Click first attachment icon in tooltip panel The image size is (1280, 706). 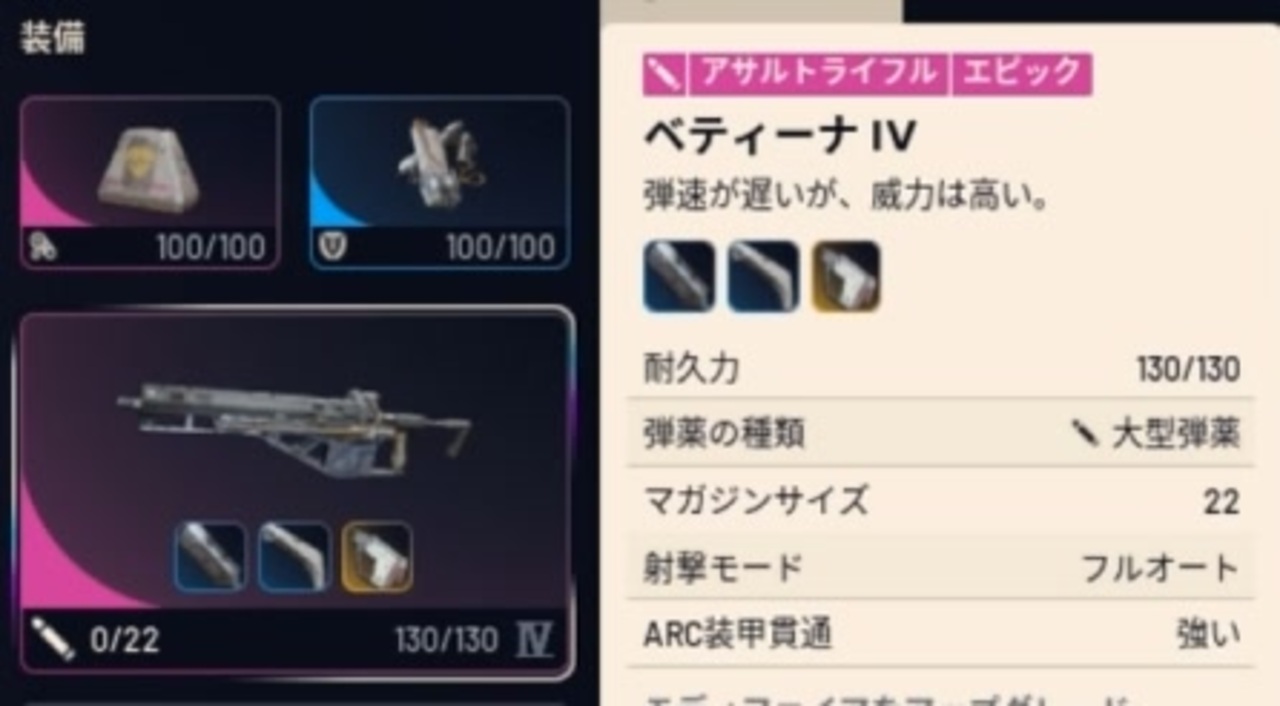[679, 276]
